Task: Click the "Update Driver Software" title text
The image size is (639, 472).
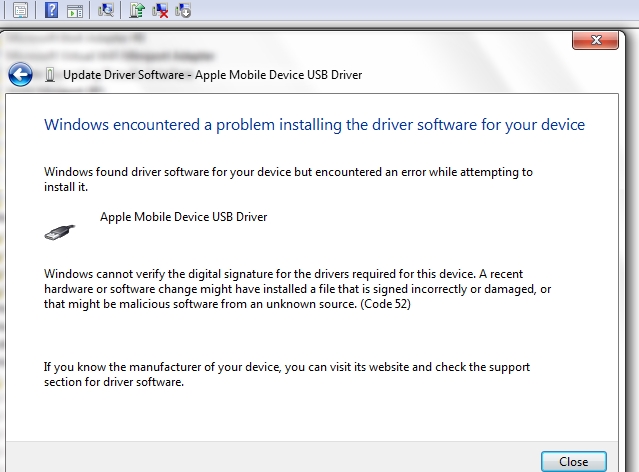Action: point(123,75)
